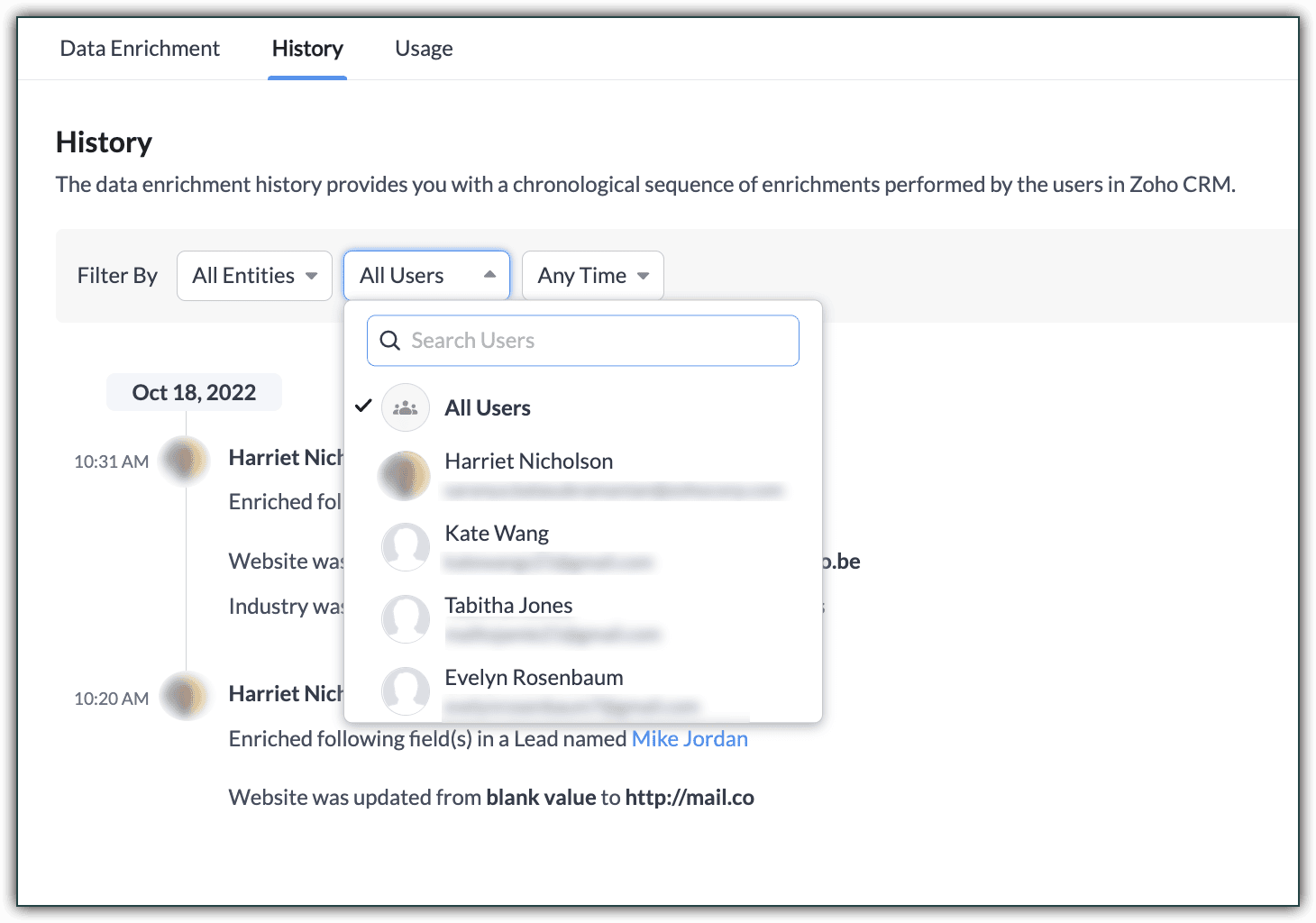Collapse the All Users filter dropdown
The height and width of the screenshot is (923, 1316).
pos(426,276)
